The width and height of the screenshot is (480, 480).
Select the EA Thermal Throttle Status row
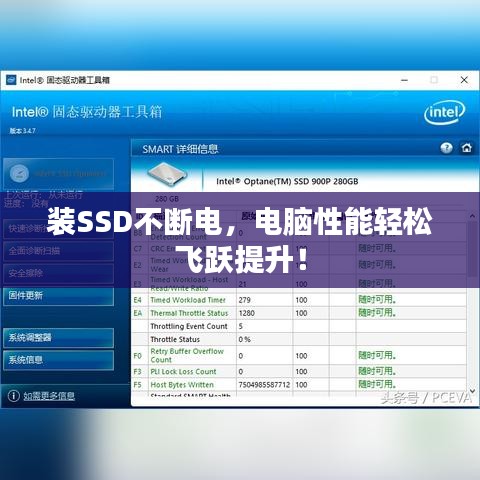click(x=299, y=313)
